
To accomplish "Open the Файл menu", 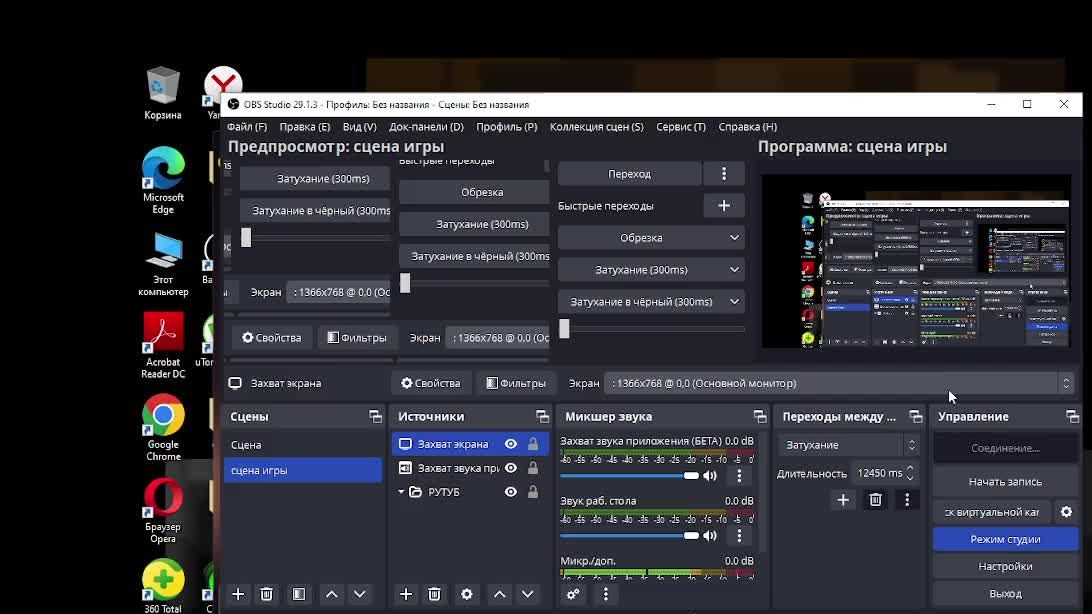I will [247, 127].
